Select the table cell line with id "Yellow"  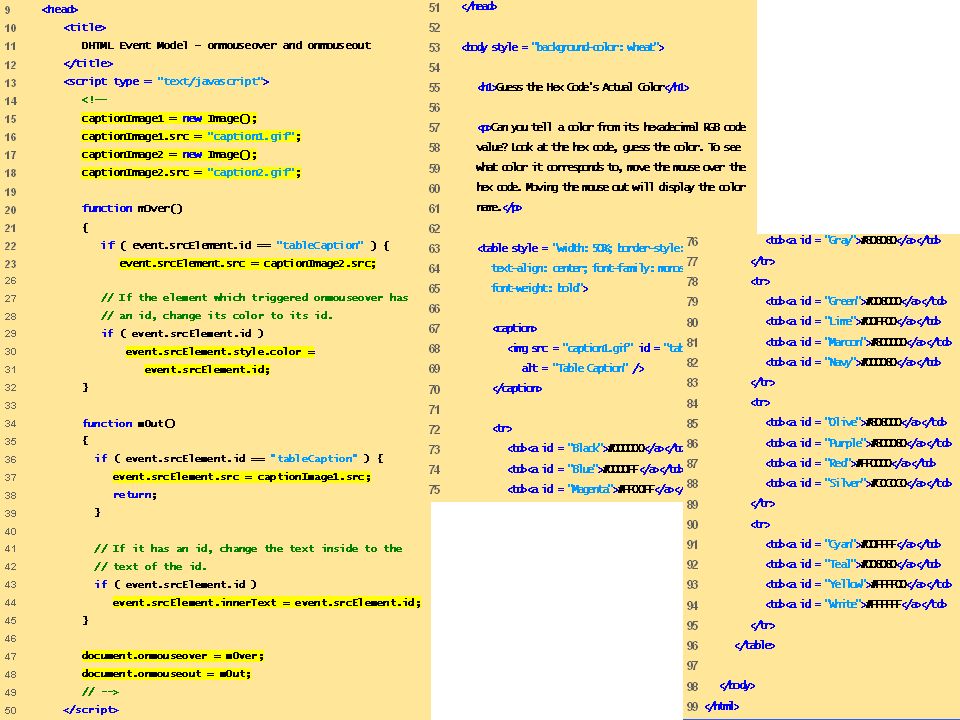858,584
